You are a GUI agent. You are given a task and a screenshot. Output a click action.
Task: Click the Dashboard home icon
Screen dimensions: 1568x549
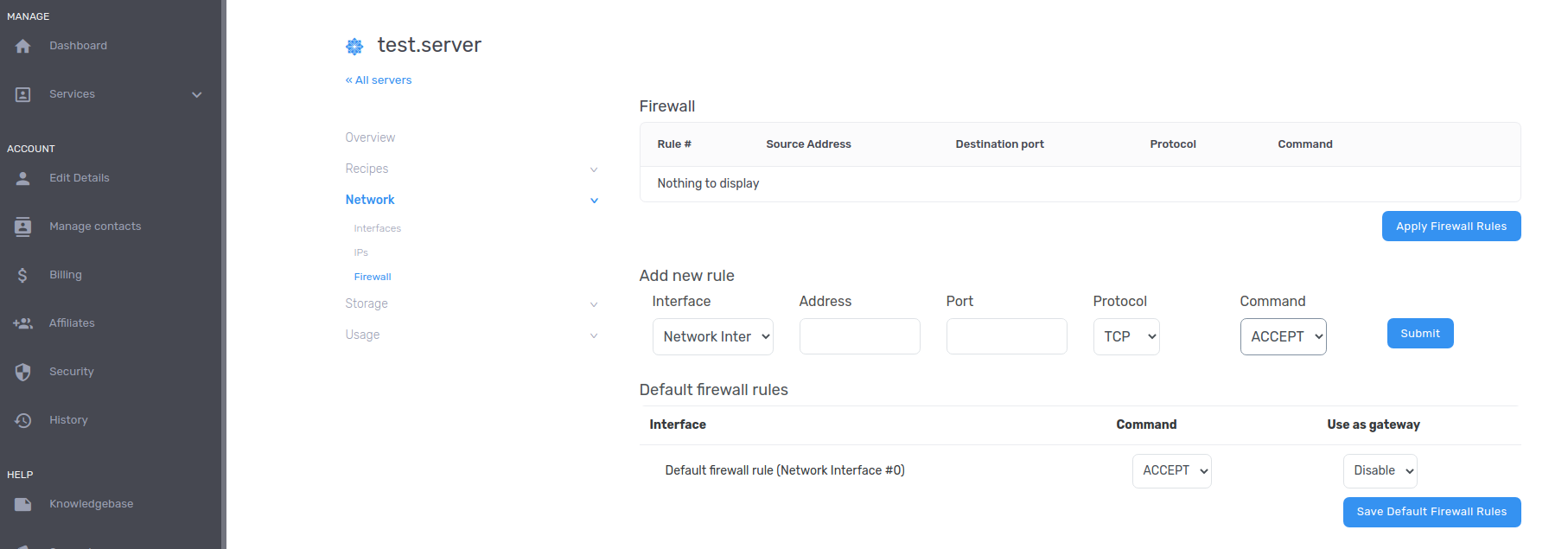[23, 46]
